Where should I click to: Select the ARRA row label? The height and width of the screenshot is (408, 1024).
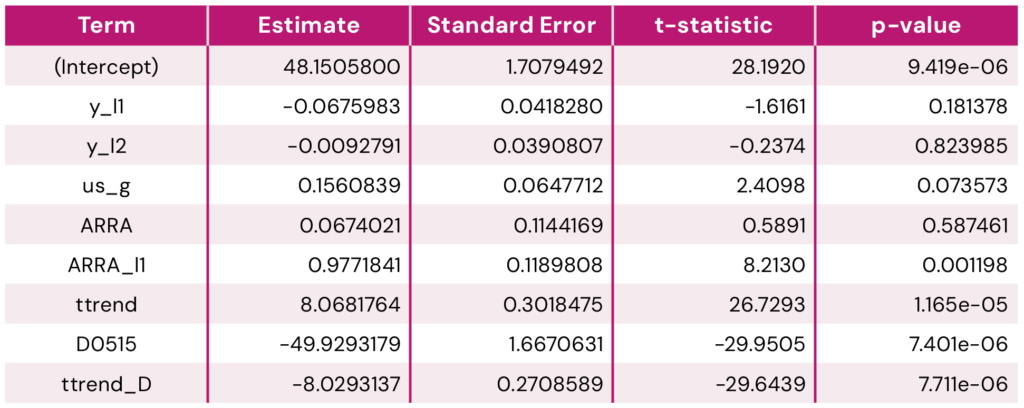(106, 225)
